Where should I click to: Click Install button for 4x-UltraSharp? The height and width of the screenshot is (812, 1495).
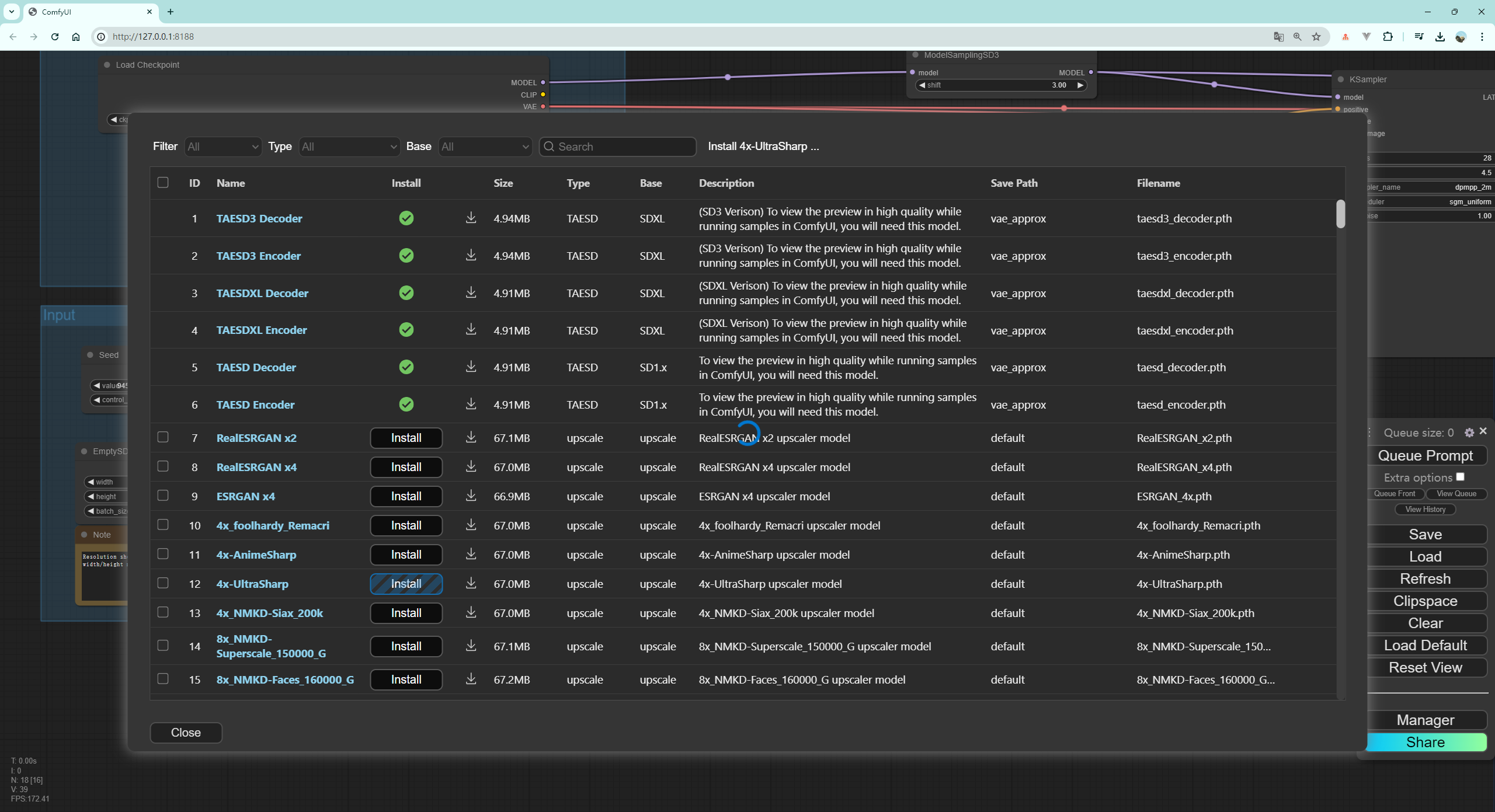[406, 584]
